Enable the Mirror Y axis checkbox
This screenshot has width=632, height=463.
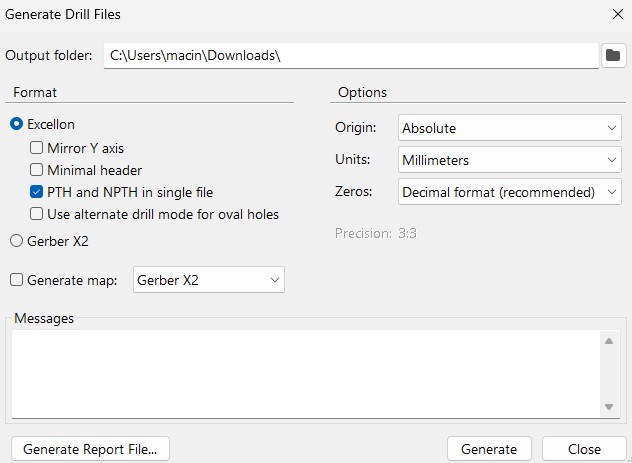coord(37,148)
